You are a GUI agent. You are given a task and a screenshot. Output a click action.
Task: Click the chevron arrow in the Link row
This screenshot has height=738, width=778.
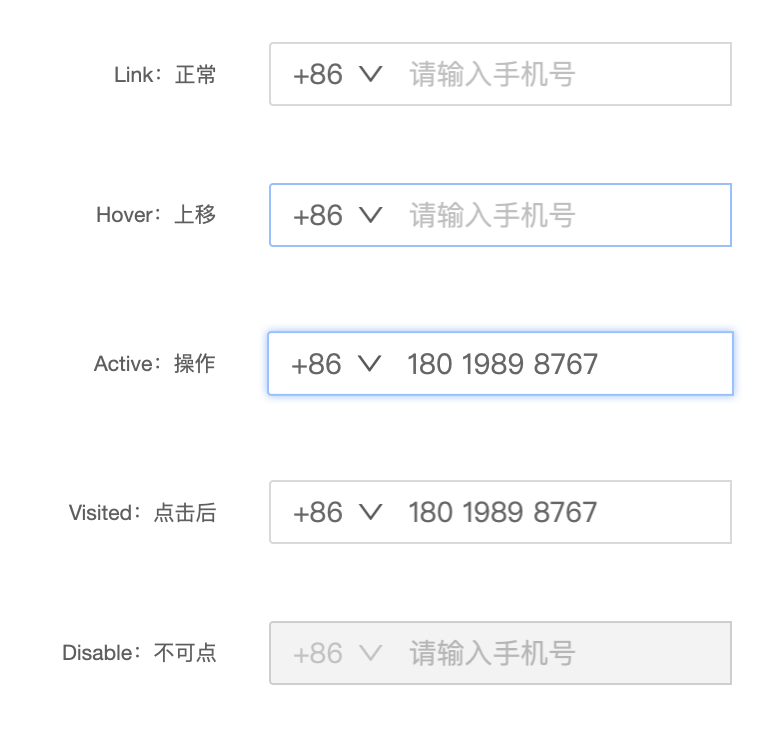coord(370,74)
